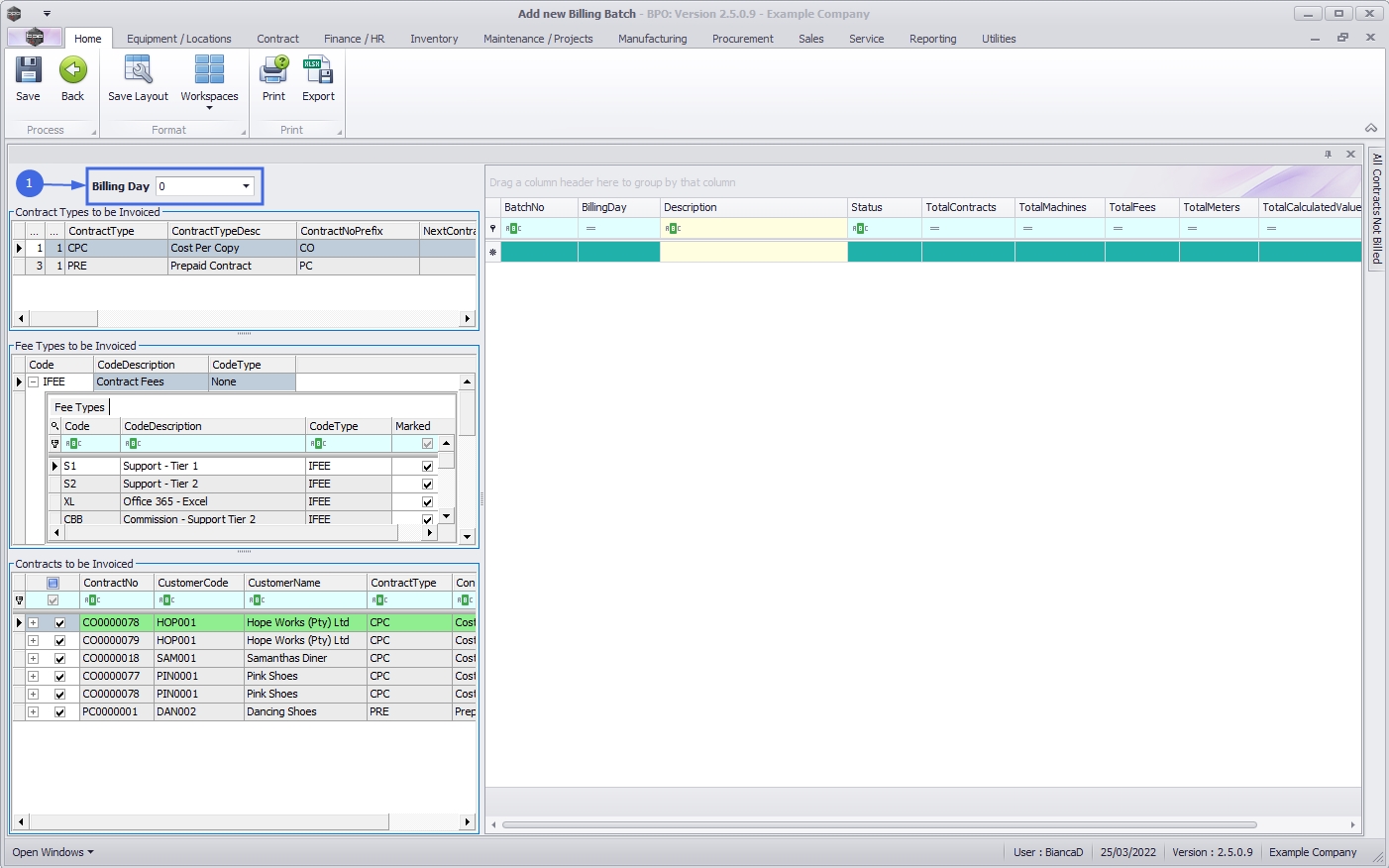This screenshot has height=868, width=1389.
Task: Switch to the Inventory ribbon tab
Action: click(434, 39)
